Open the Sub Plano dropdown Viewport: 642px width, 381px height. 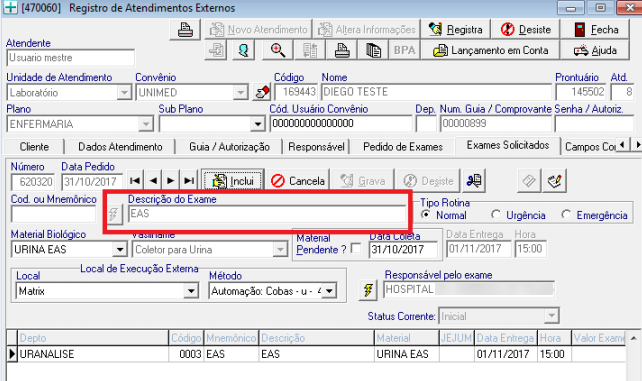[258, 124]
